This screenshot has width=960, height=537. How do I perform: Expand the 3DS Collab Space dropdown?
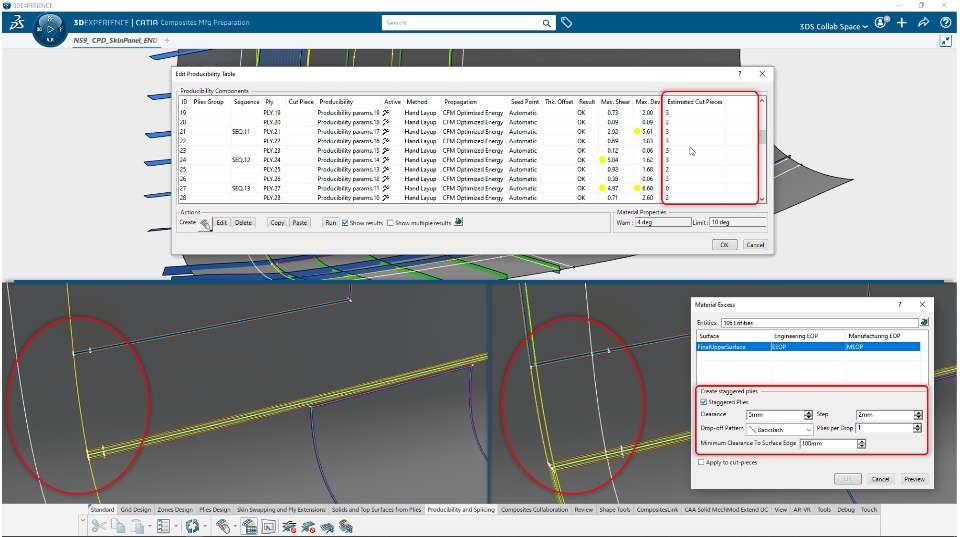(x=865, y=27)
